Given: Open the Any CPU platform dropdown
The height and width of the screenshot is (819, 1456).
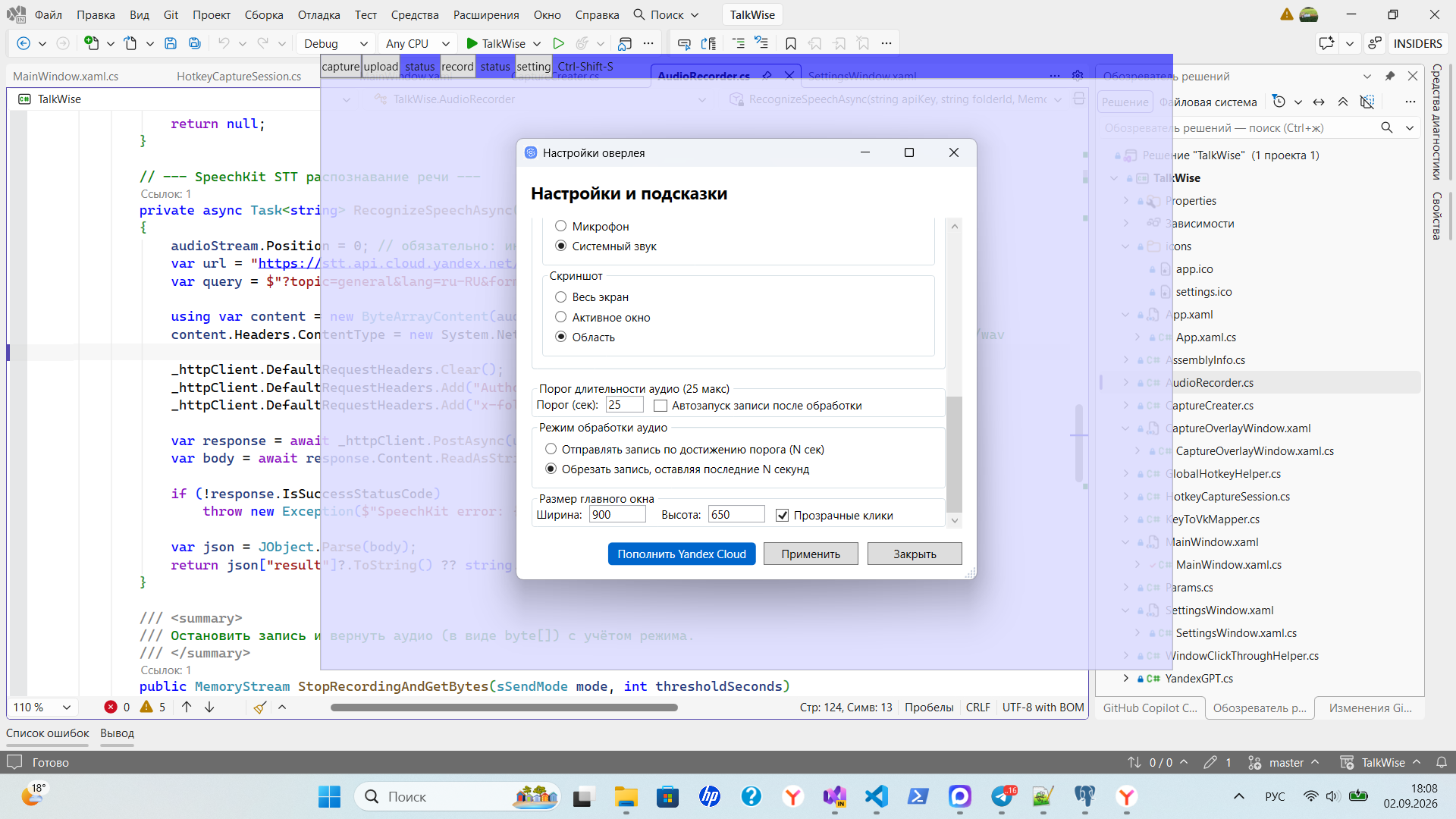Looking at the screenshot, I should pos(416,43).
